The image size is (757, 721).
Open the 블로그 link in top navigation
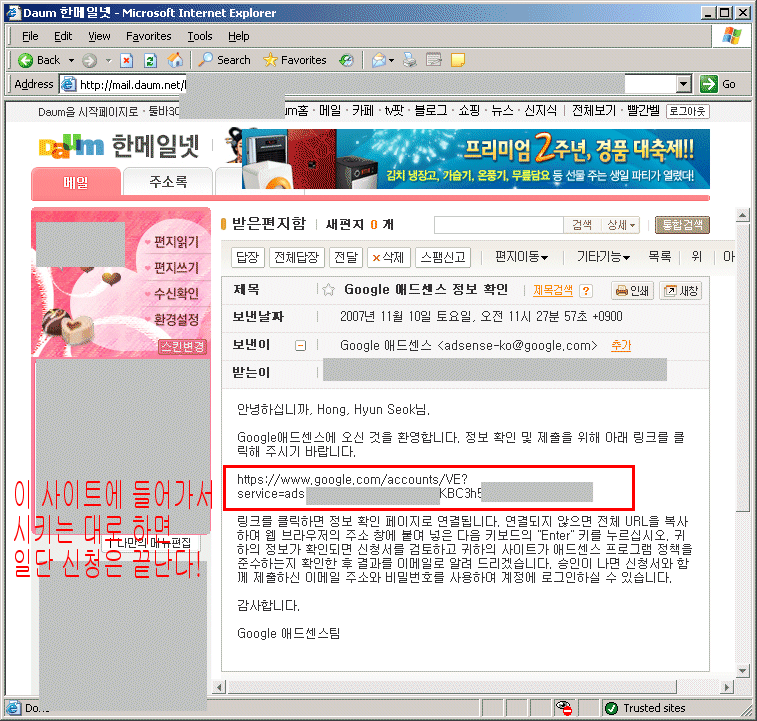tap(431, 111)
